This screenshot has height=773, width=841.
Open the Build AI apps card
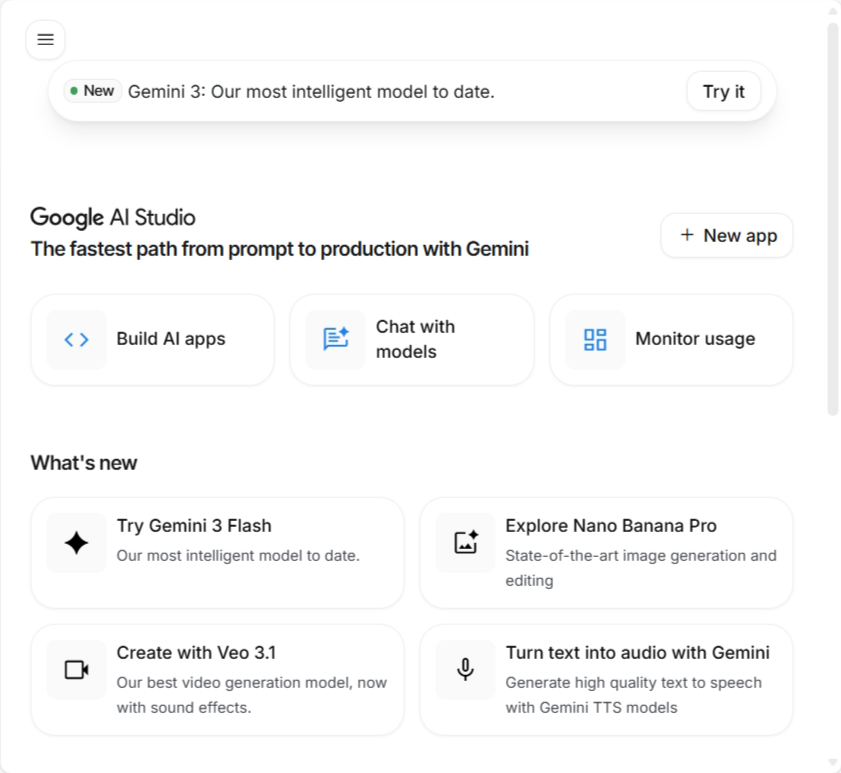point(171,339)
